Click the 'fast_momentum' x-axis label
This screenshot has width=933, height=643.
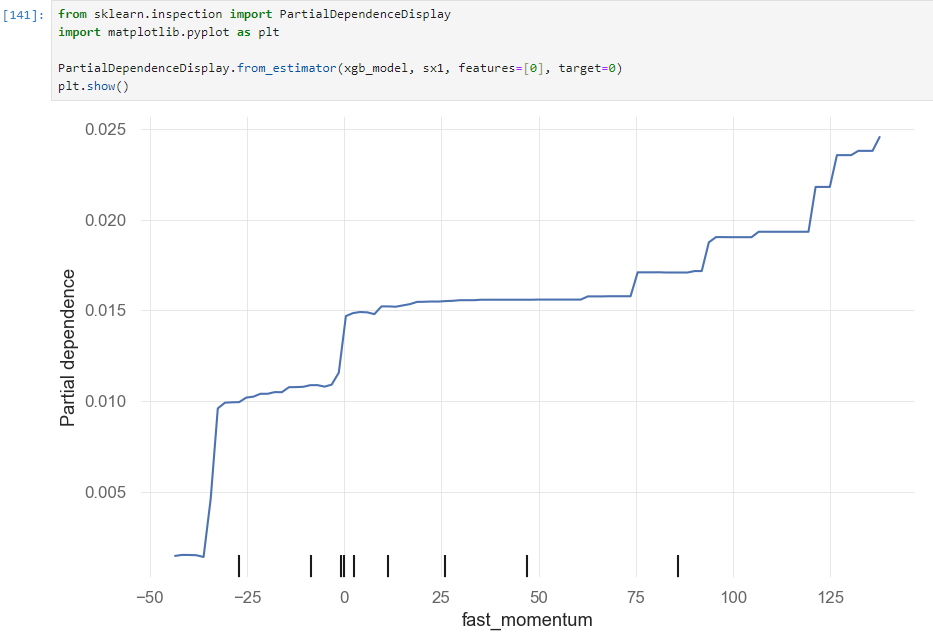tap(527, 620)
